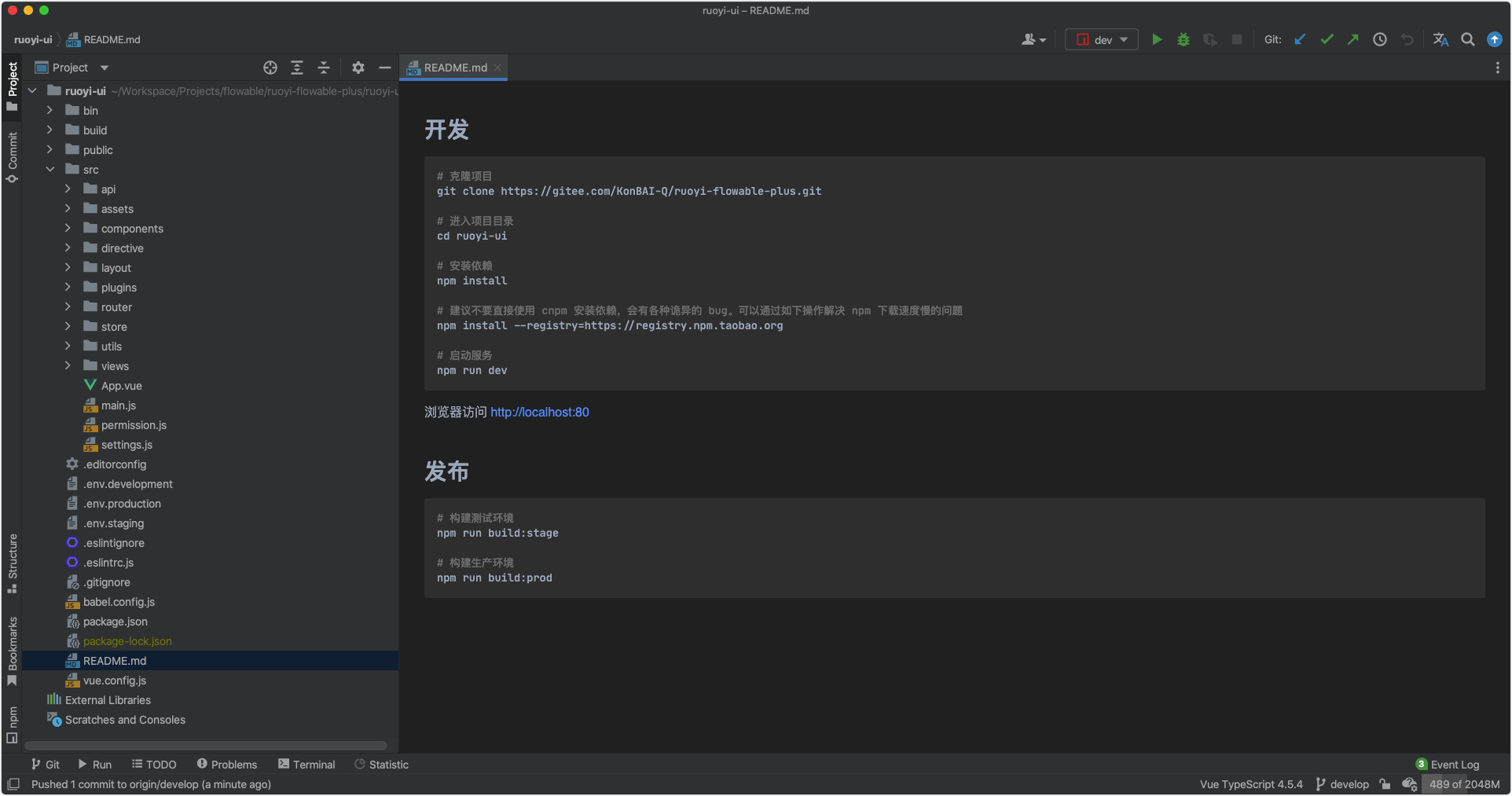Collapse all in Project panel
The height and width of the screenshot is (796, 1512).
click(324, 68)
